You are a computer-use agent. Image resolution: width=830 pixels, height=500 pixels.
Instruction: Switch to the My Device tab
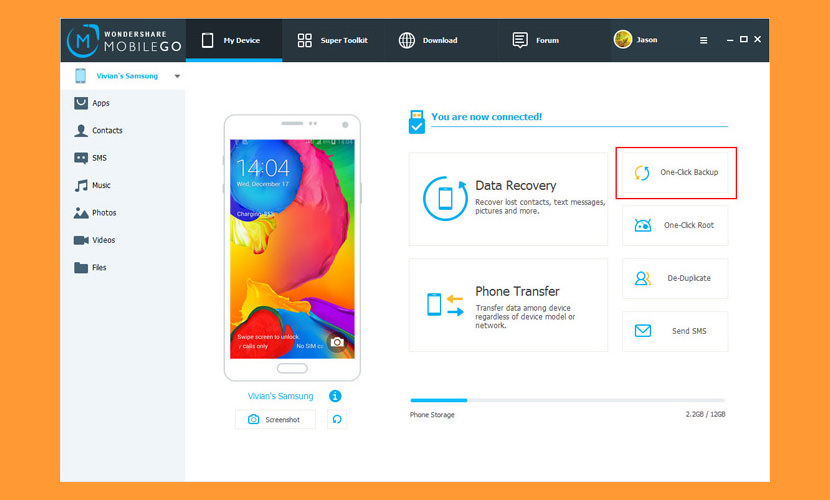234,40
